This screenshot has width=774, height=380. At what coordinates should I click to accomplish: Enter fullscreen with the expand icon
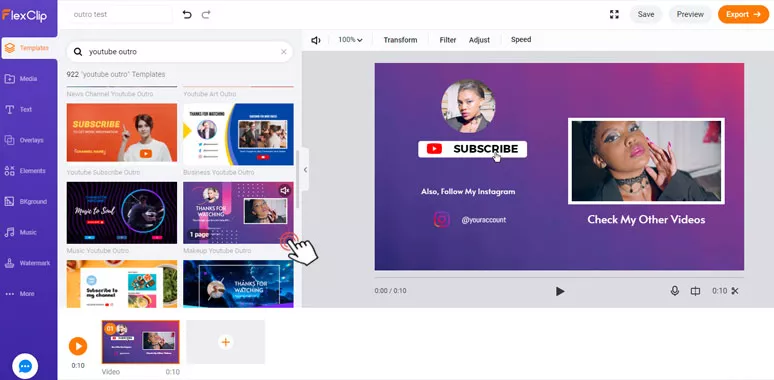[x=614, y=14]
